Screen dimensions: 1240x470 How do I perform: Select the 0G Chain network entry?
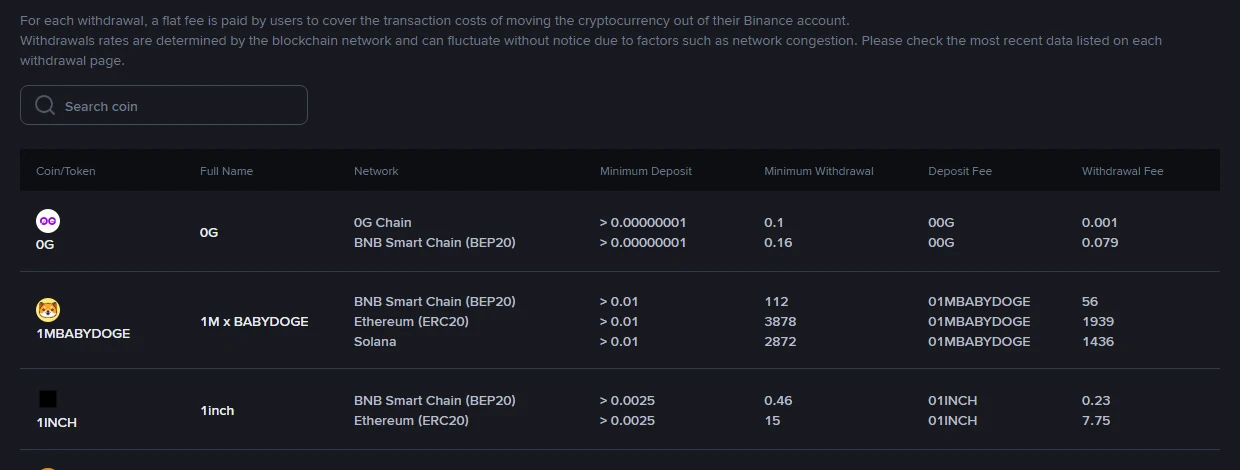point(383,222)
